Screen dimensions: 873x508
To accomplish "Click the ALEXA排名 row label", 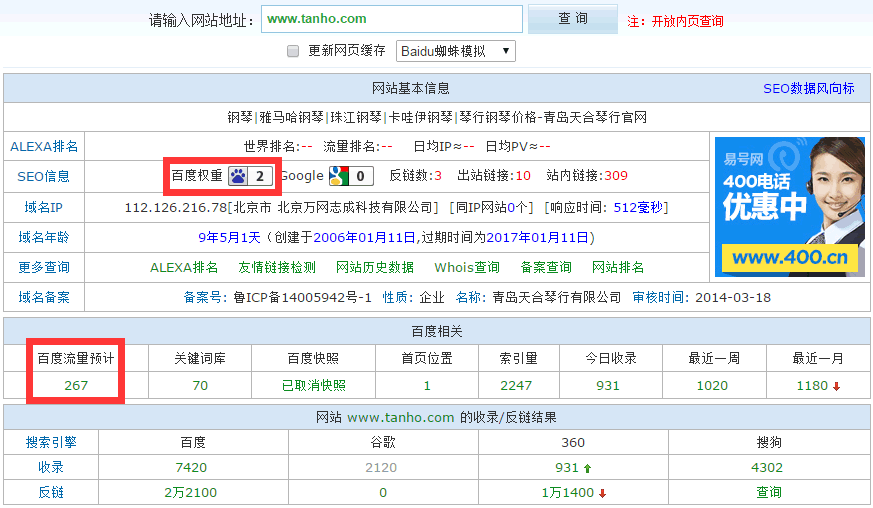I will (44, 146).
